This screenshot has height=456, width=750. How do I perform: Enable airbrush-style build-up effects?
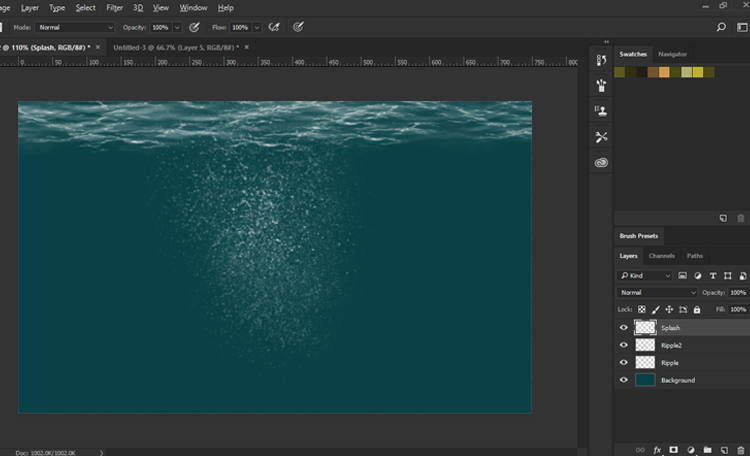tap(272, 27)
